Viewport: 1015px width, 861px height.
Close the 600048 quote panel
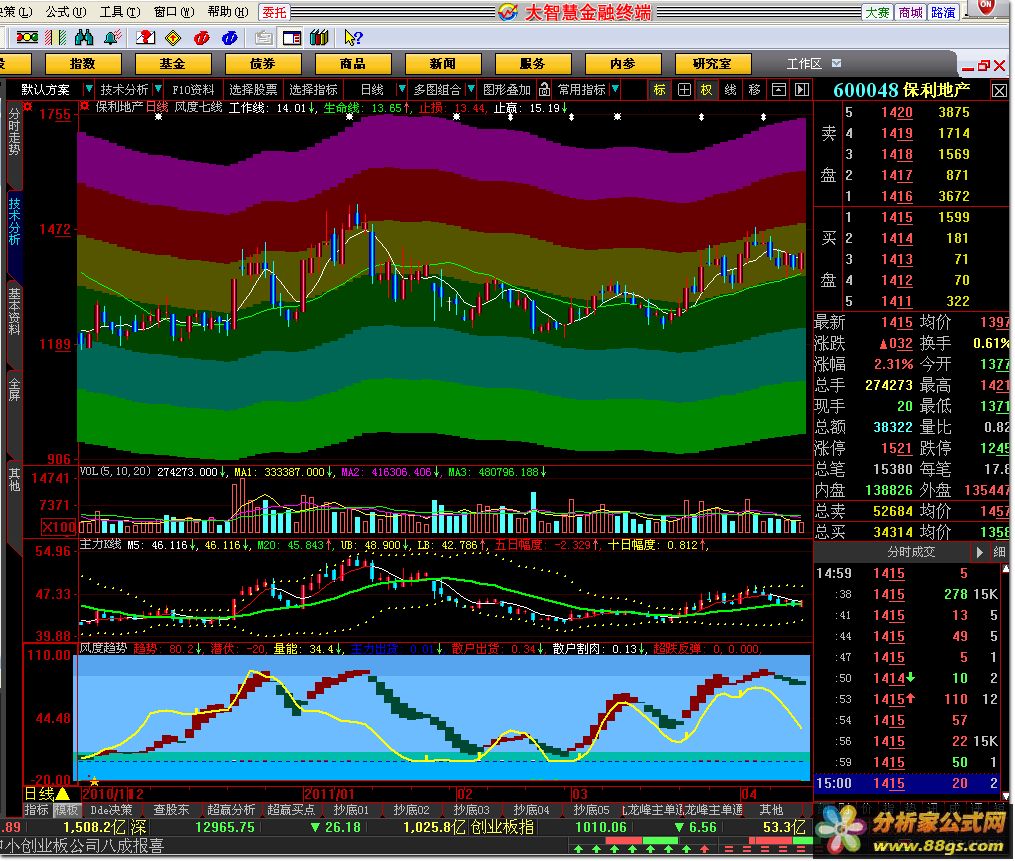999,91
